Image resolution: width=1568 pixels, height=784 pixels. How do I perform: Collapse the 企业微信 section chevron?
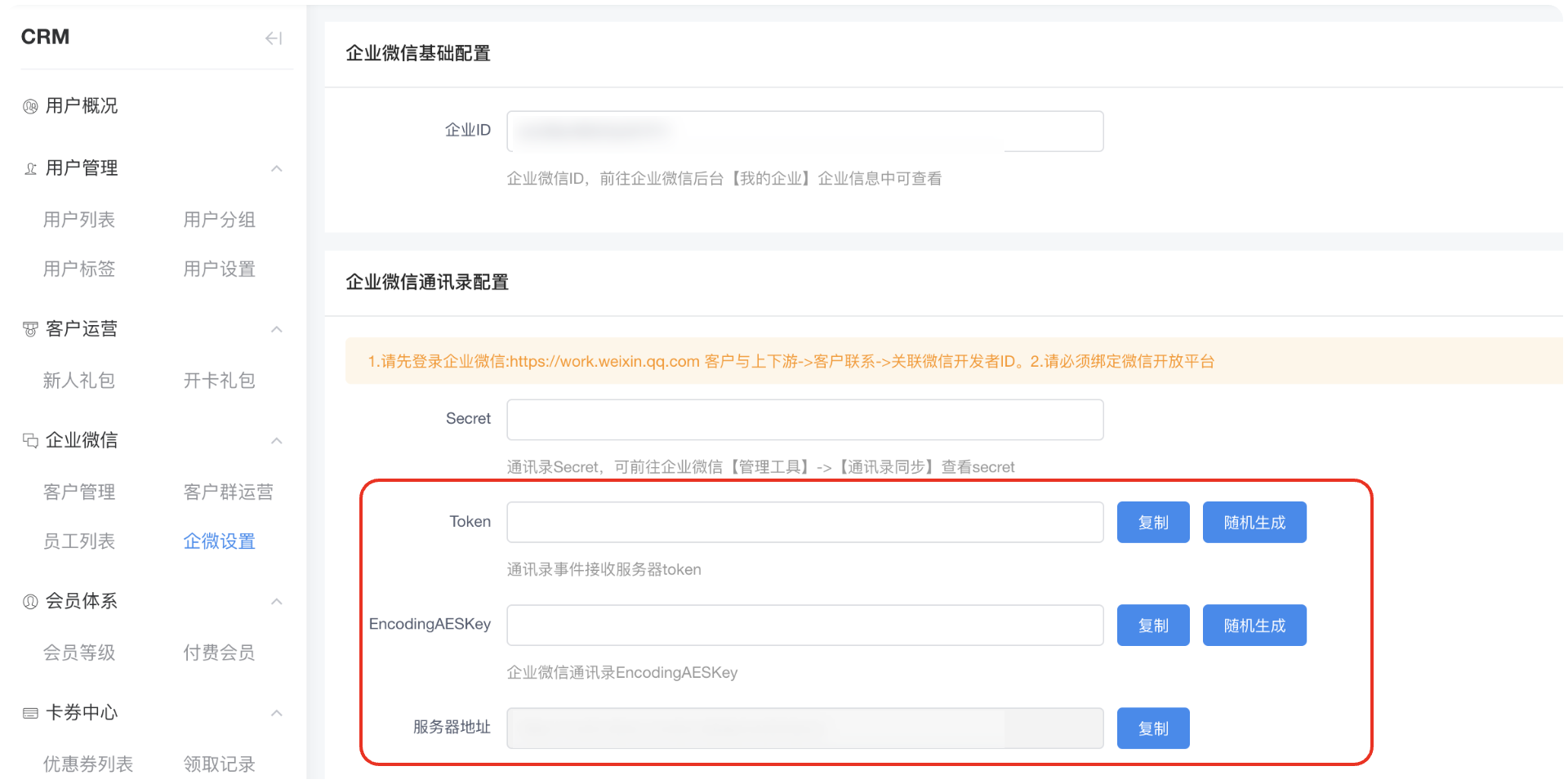click(x=277, y=441)
